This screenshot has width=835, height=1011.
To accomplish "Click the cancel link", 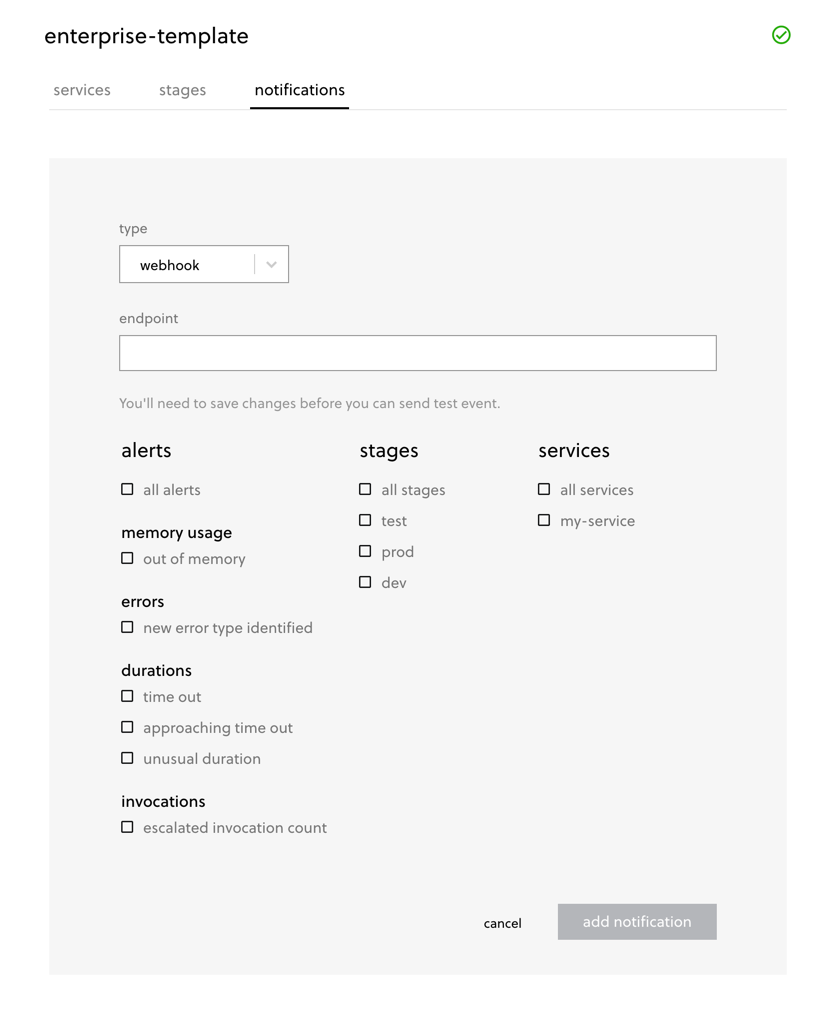I will pyautogui.click(x=502, y=923).
